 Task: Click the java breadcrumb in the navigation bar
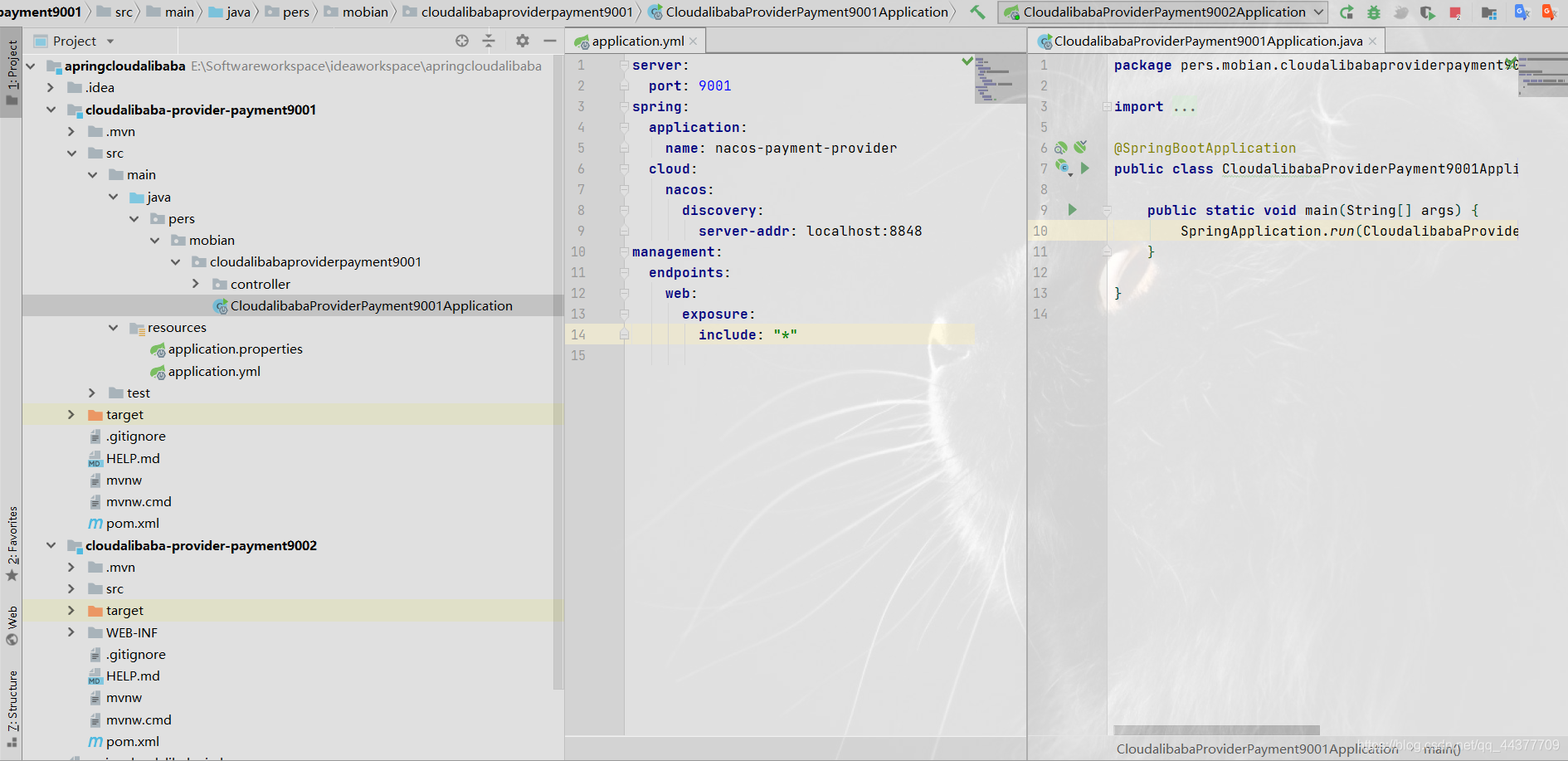[x=231, y=12]
